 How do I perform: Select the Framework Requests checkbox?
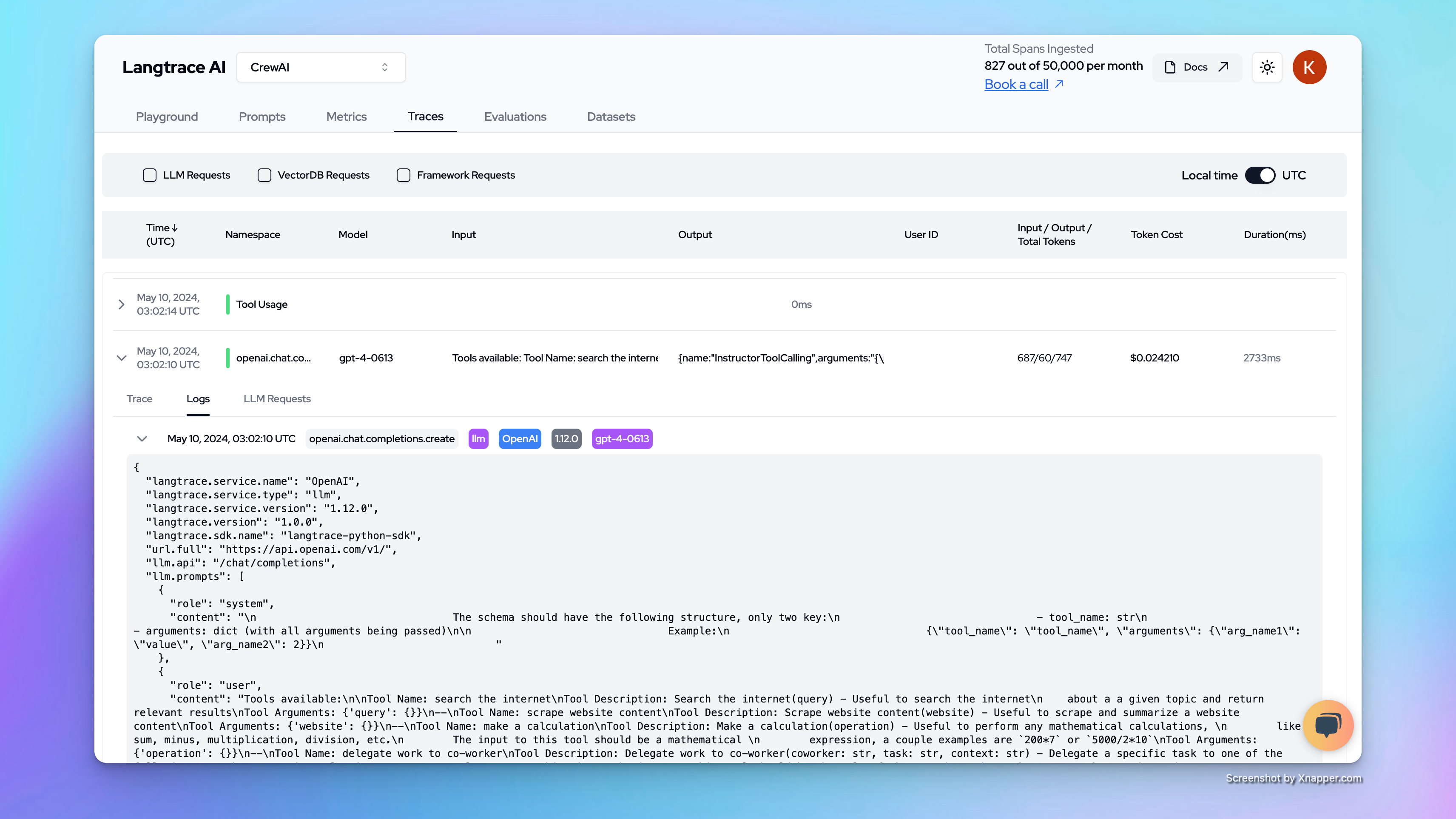[x=403, y=175]
